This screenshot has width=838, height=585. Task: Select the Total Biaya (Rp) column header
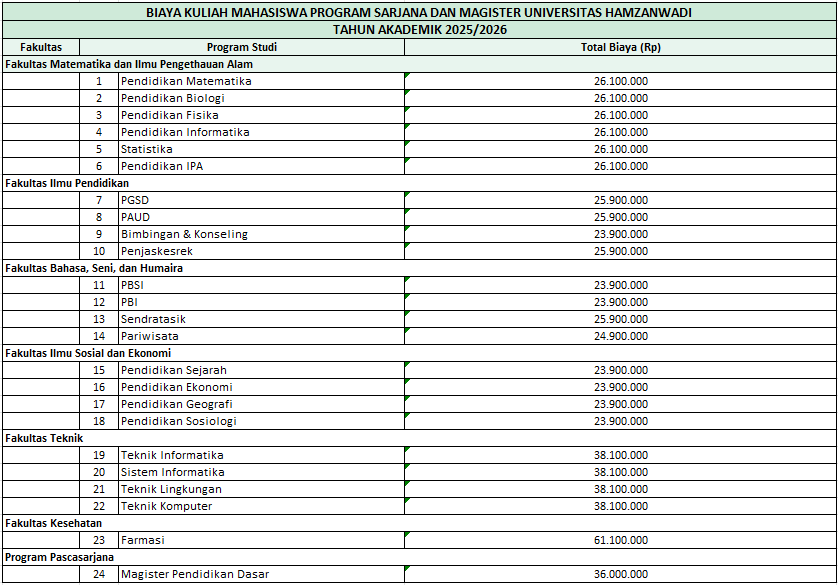click(620, 47)
